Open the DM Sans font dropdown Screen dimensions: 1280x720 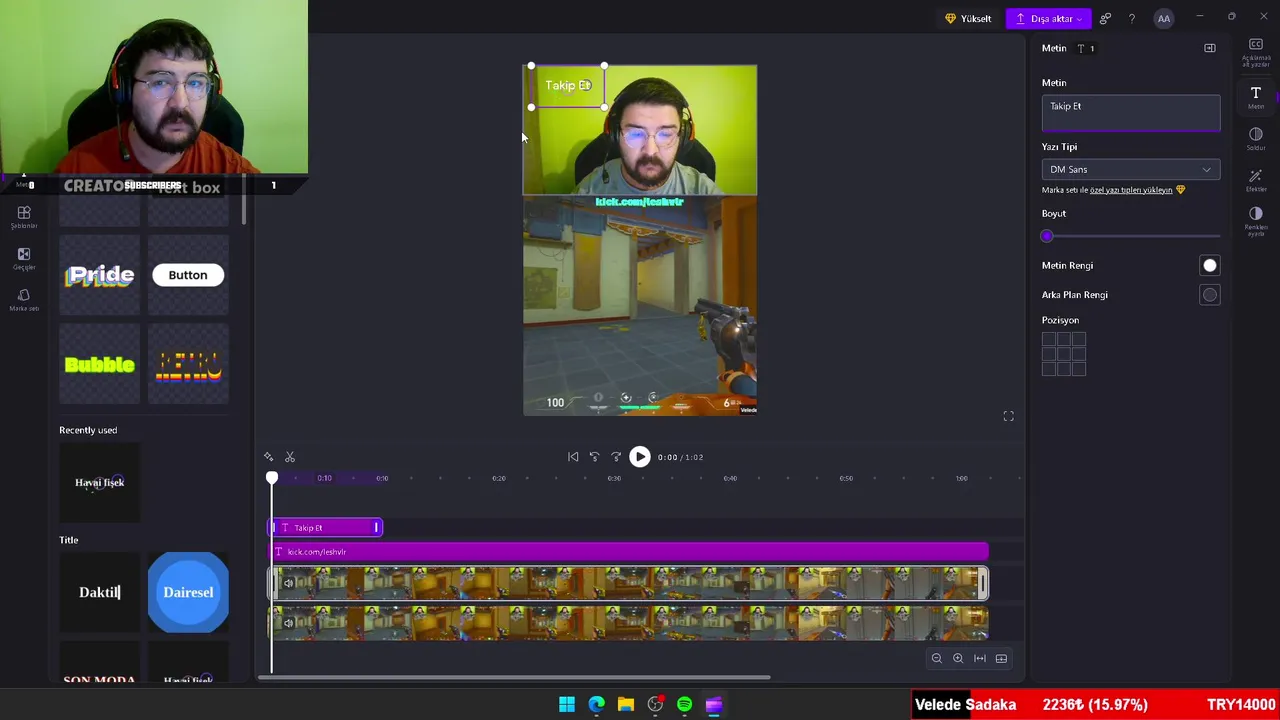point(1131,169)
